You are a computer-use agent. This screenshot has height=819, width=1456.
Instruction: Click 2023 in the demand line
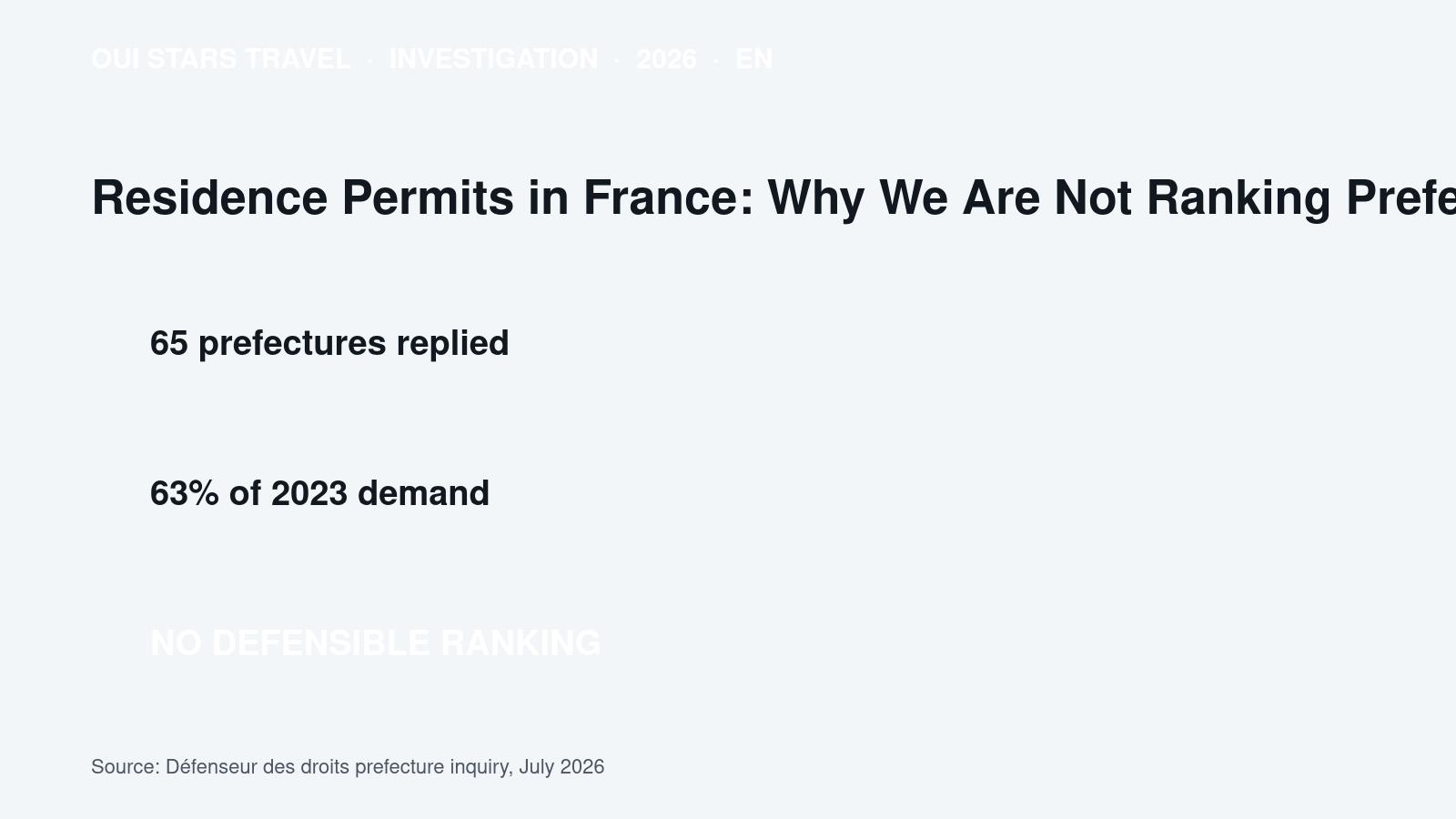[309, 493]
